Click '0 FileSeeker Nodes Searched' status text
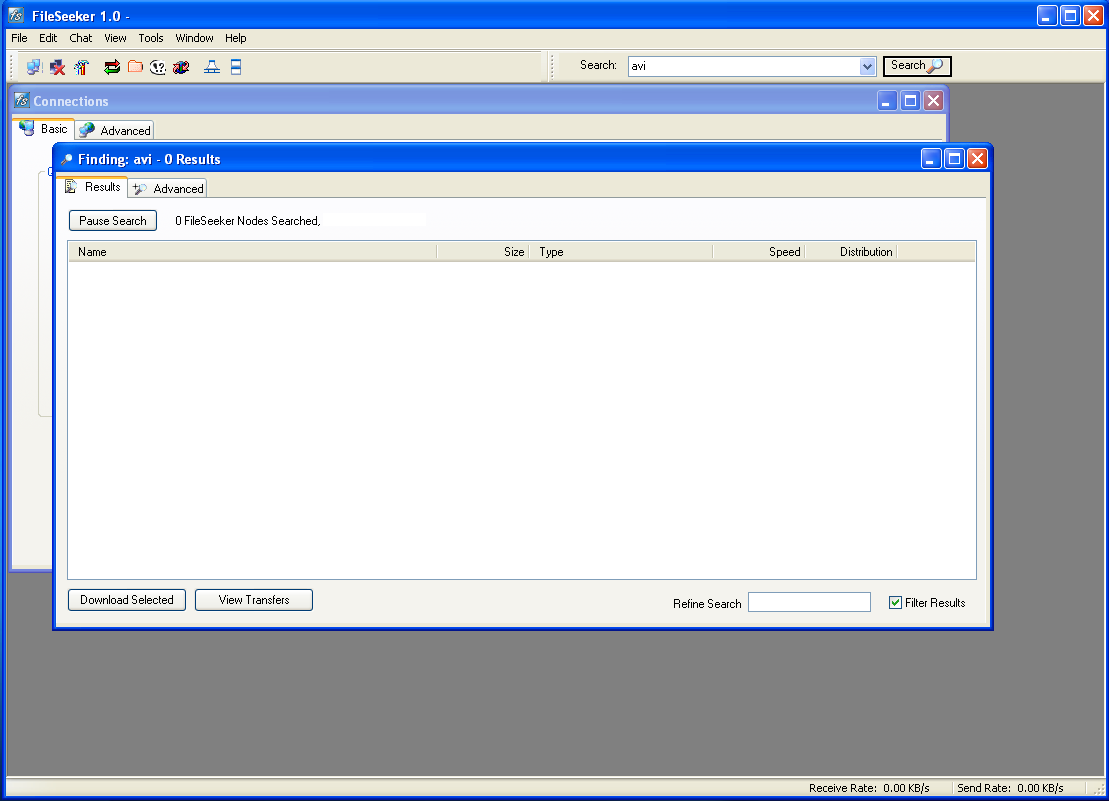Screen dimensions: 1109x801 click(248, 221)
